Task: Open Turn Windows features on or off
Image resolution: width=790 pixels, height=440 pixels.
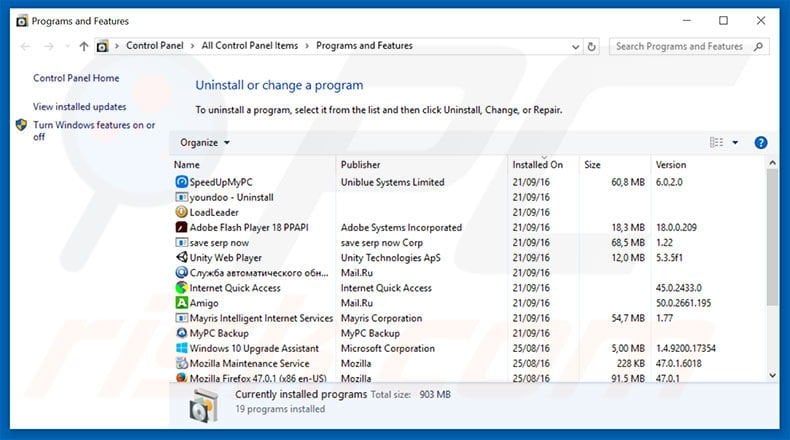Action: coord(94,131)
